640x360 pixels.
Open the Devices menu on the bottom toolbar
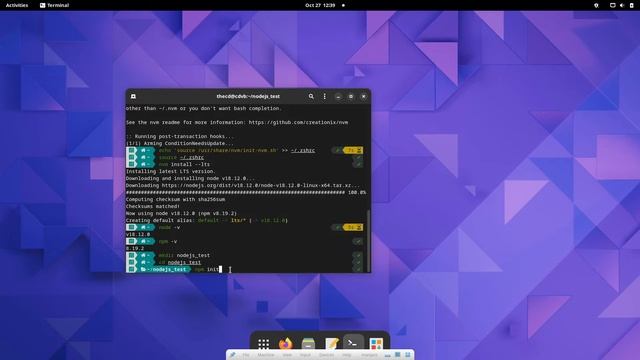(x=326, y=355)
